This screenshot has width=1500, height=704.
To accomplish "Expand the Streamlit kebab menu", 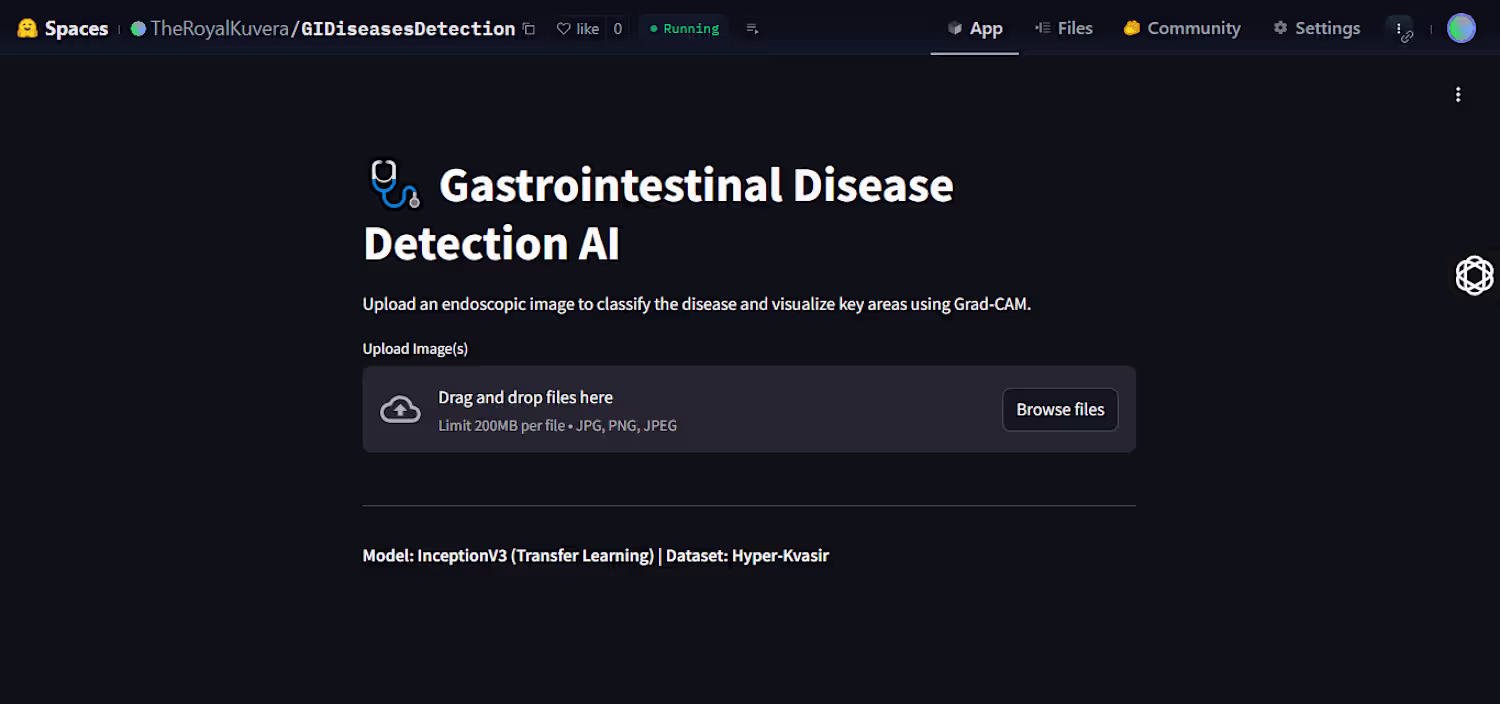I will [1458, 95].
